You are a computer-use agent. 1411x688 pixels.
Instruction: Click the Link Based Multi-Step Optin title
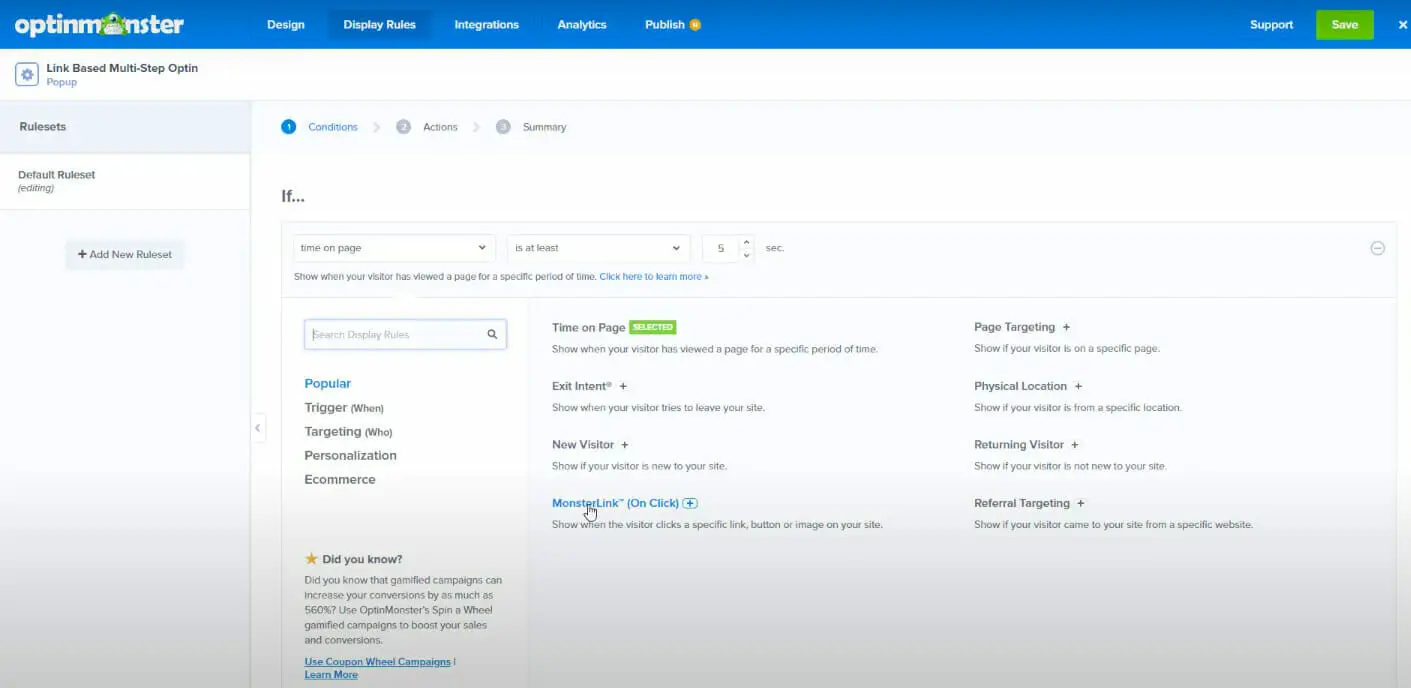click(122, 68)
